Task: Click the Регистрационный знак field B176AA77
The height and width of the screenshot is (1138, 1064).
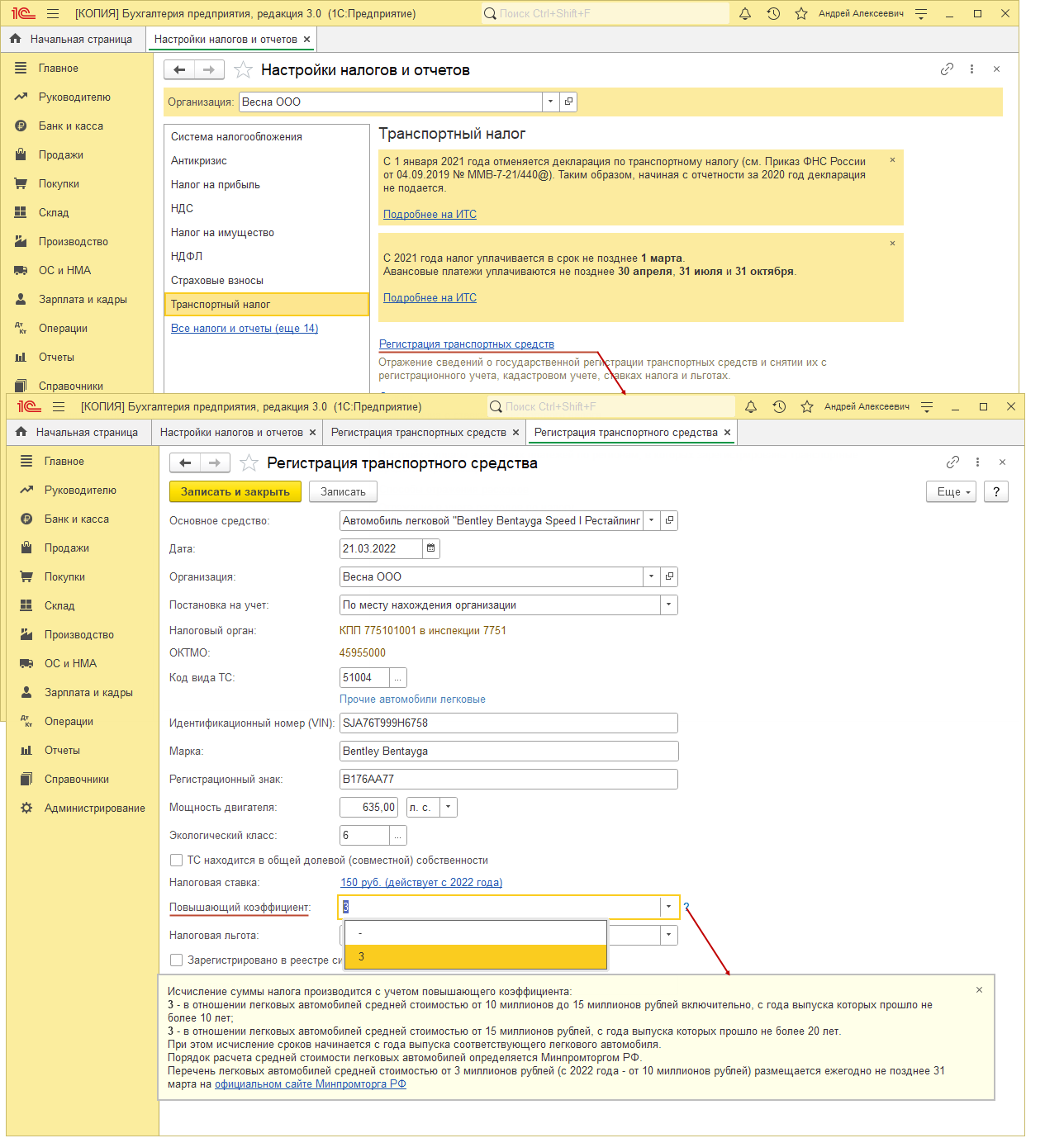Action: tap(509, 779)
